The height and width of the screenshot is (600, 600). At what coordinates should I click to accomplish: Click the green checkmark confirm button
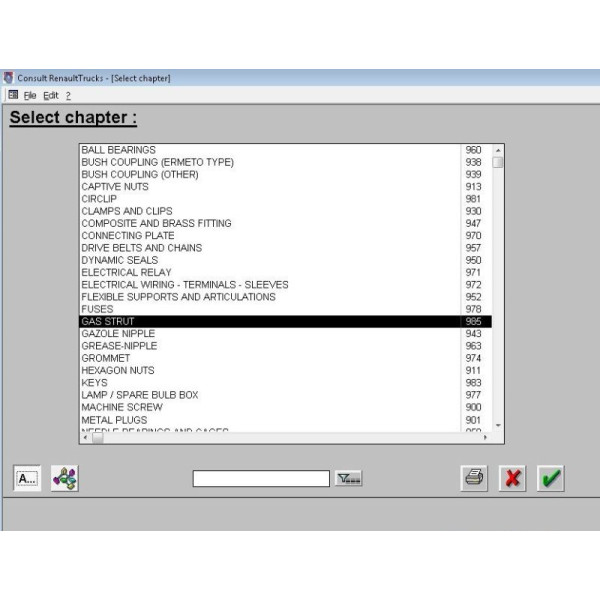pyautogui.click(x=550, y=478)
